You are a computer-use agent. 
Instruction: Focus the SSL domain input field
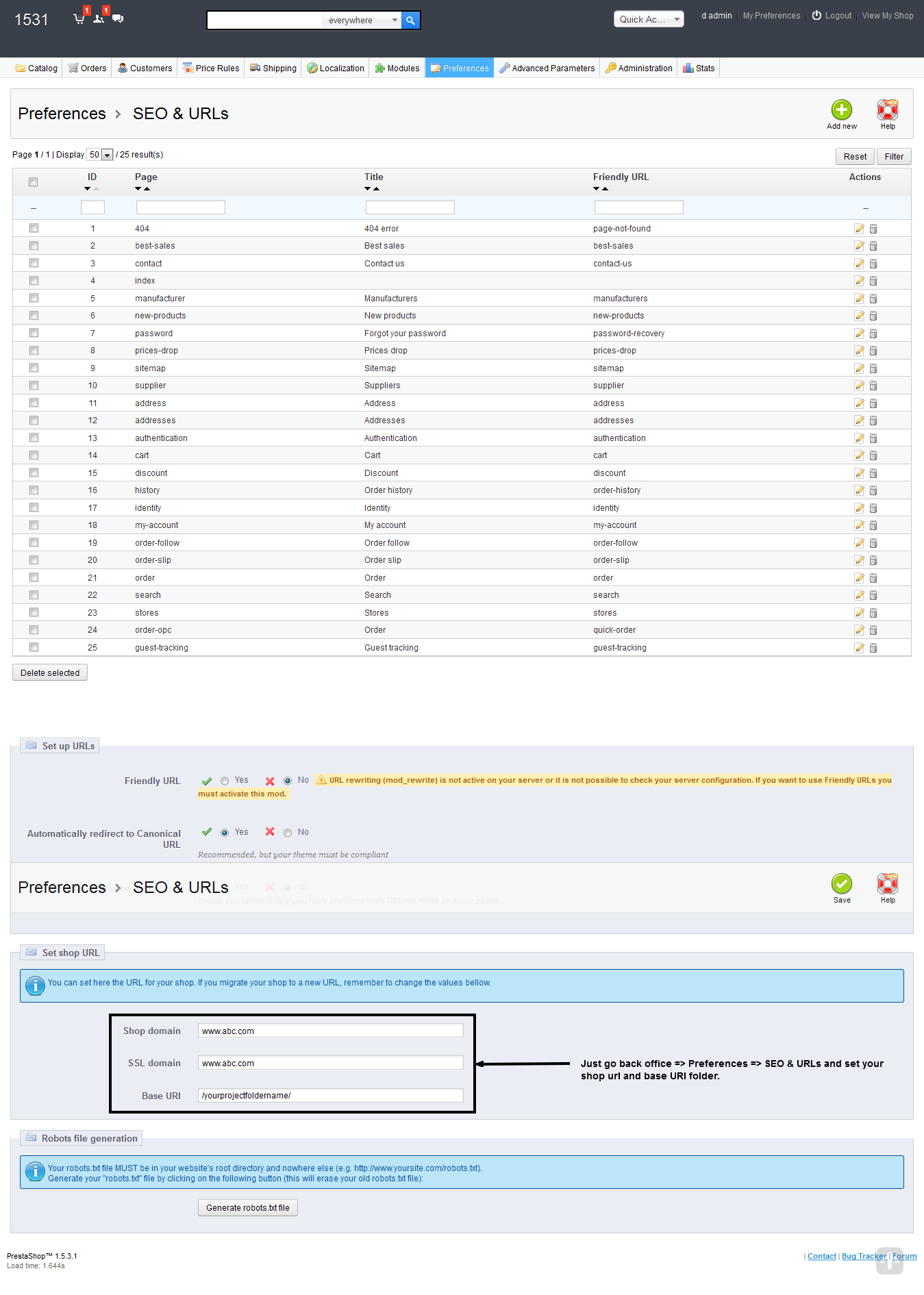tap(331, 1063)
